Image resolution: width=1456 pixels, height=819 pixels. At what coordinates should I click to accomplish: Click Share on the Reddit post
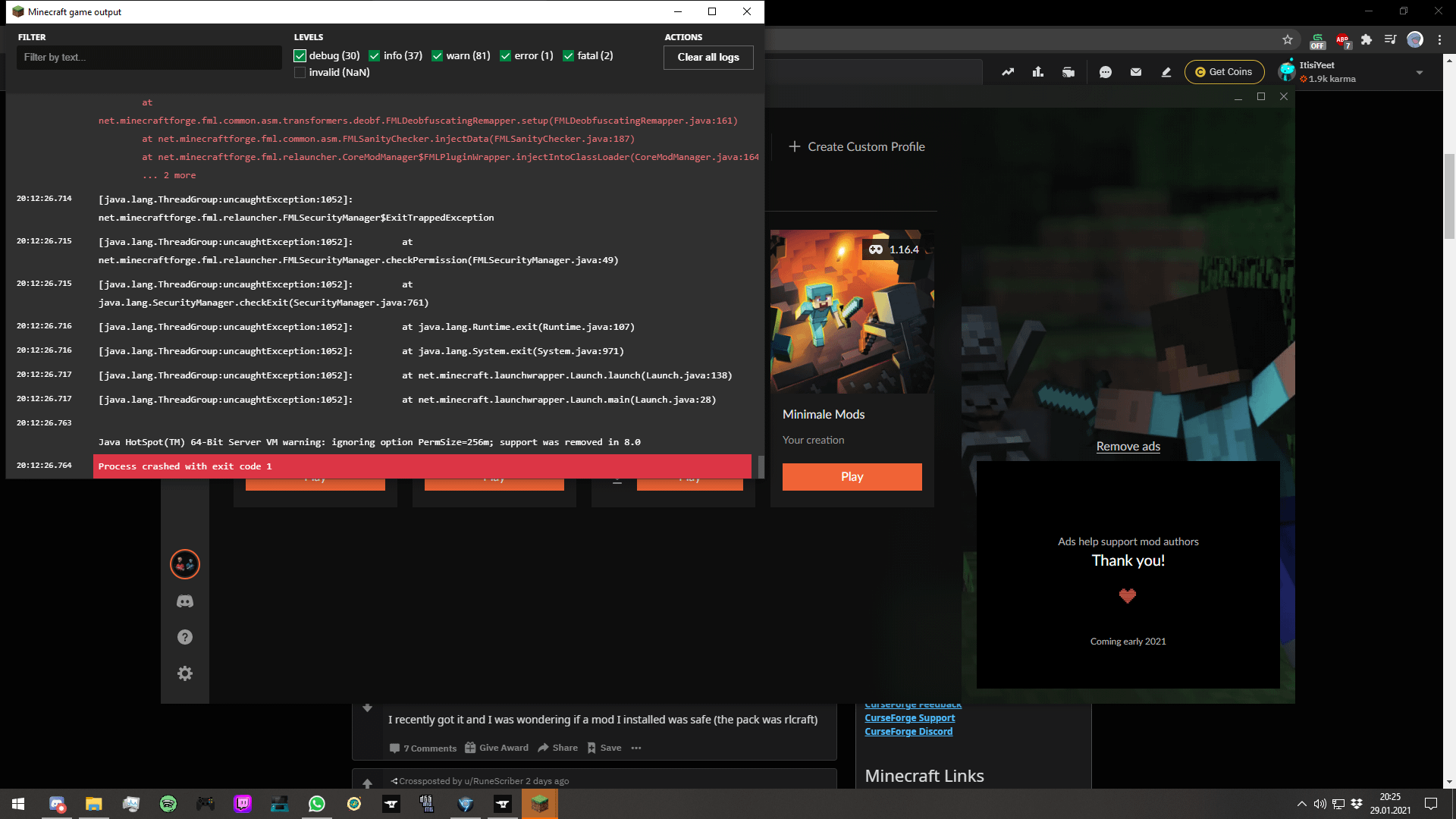tap(558, 748)
